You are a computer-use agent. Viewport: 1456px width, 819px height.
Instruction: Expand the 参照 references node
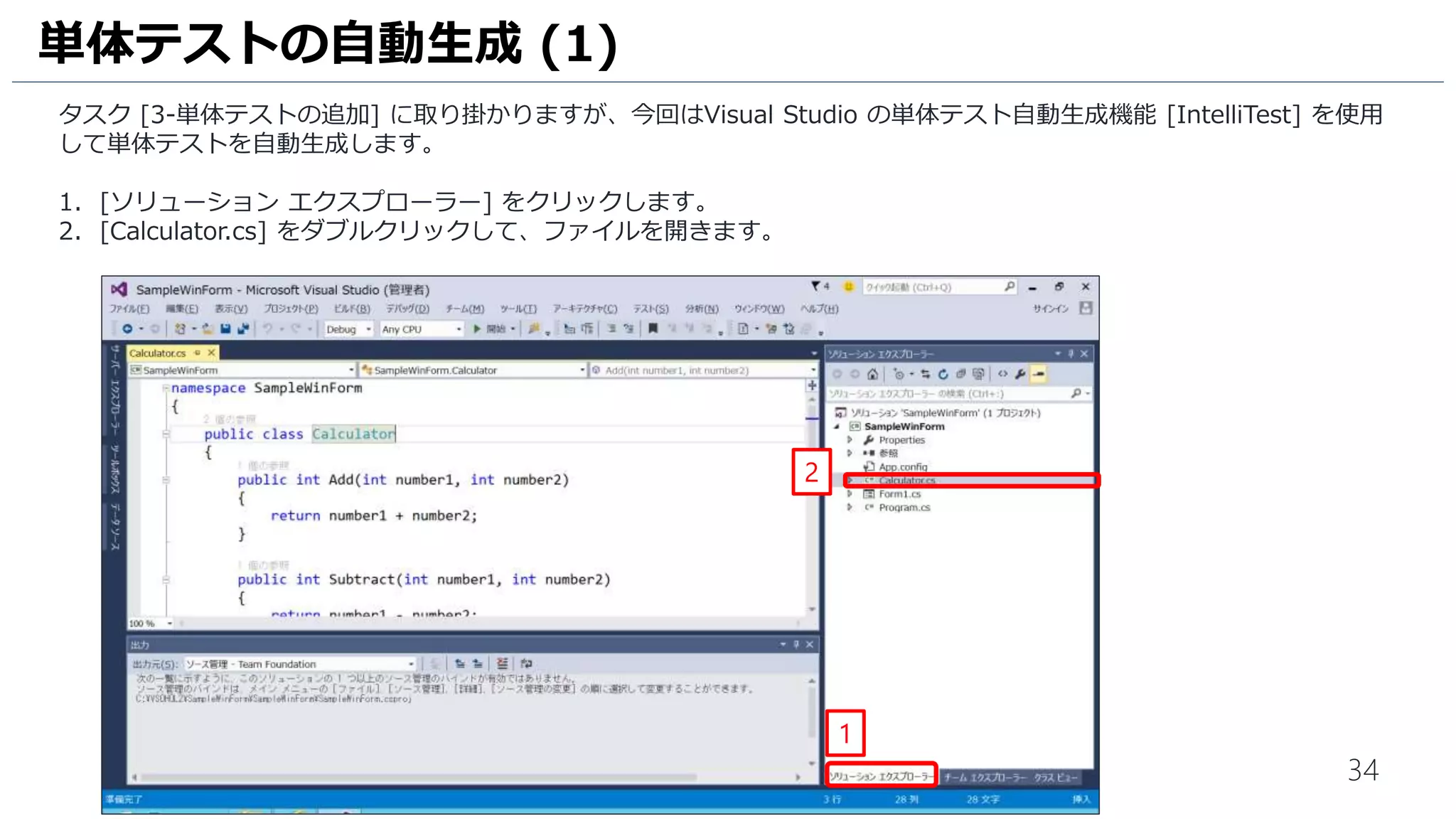(x=850, y=453)
